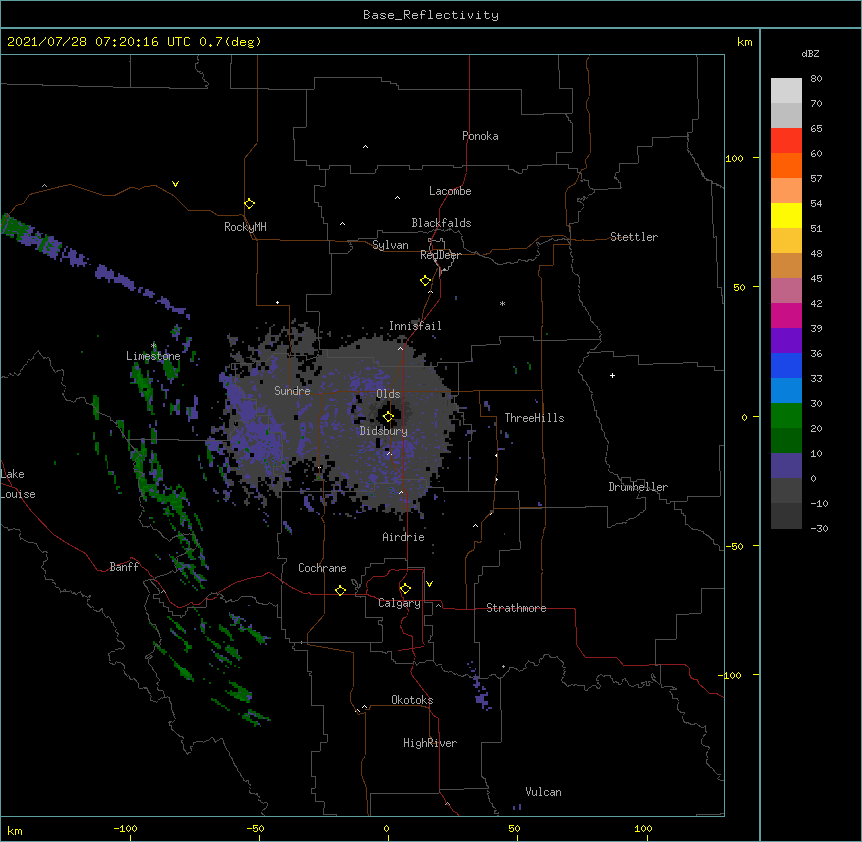Screen dimensions: 862x842
Task: Select the magenta 39-42 dBZ legend swatch
Action: tap(786, 315)
